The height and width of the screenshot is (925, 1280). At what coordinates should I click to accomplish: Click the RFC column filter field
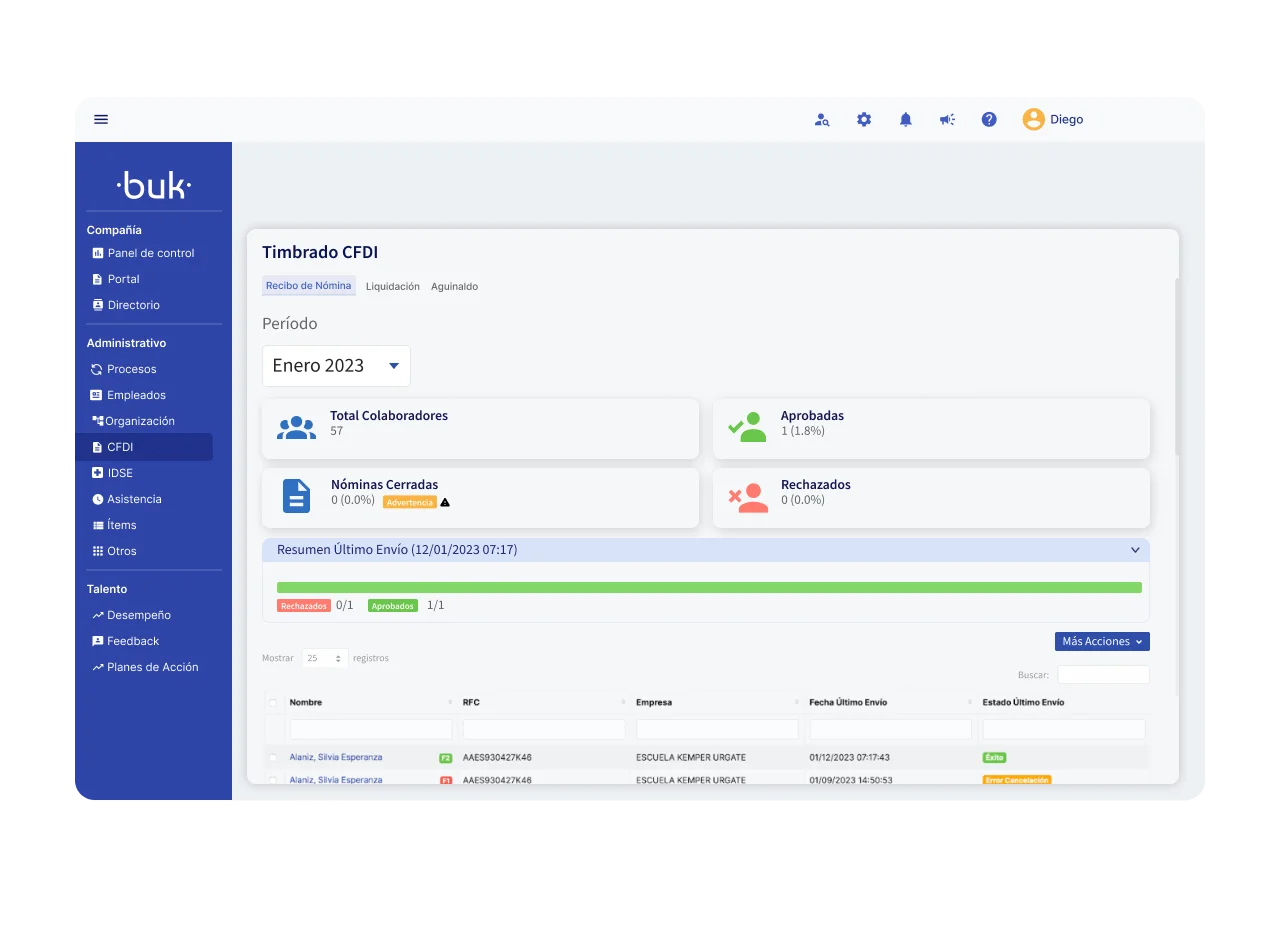544,729
